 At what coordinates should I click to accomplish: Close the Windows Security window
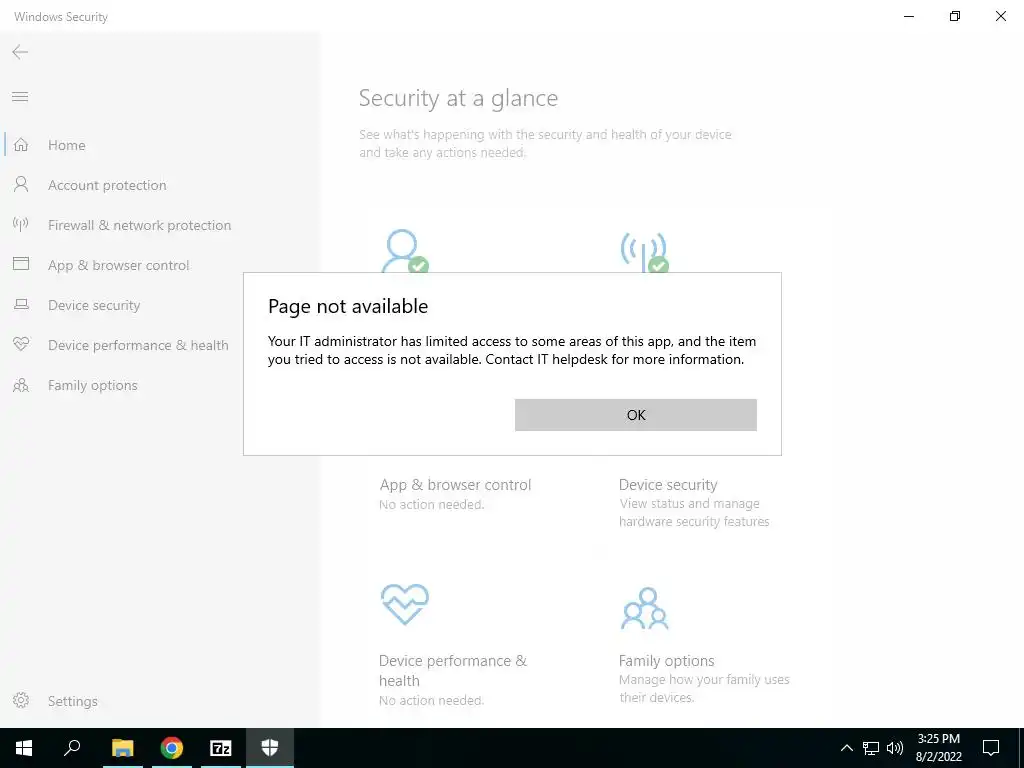[x=1000, y=16]
